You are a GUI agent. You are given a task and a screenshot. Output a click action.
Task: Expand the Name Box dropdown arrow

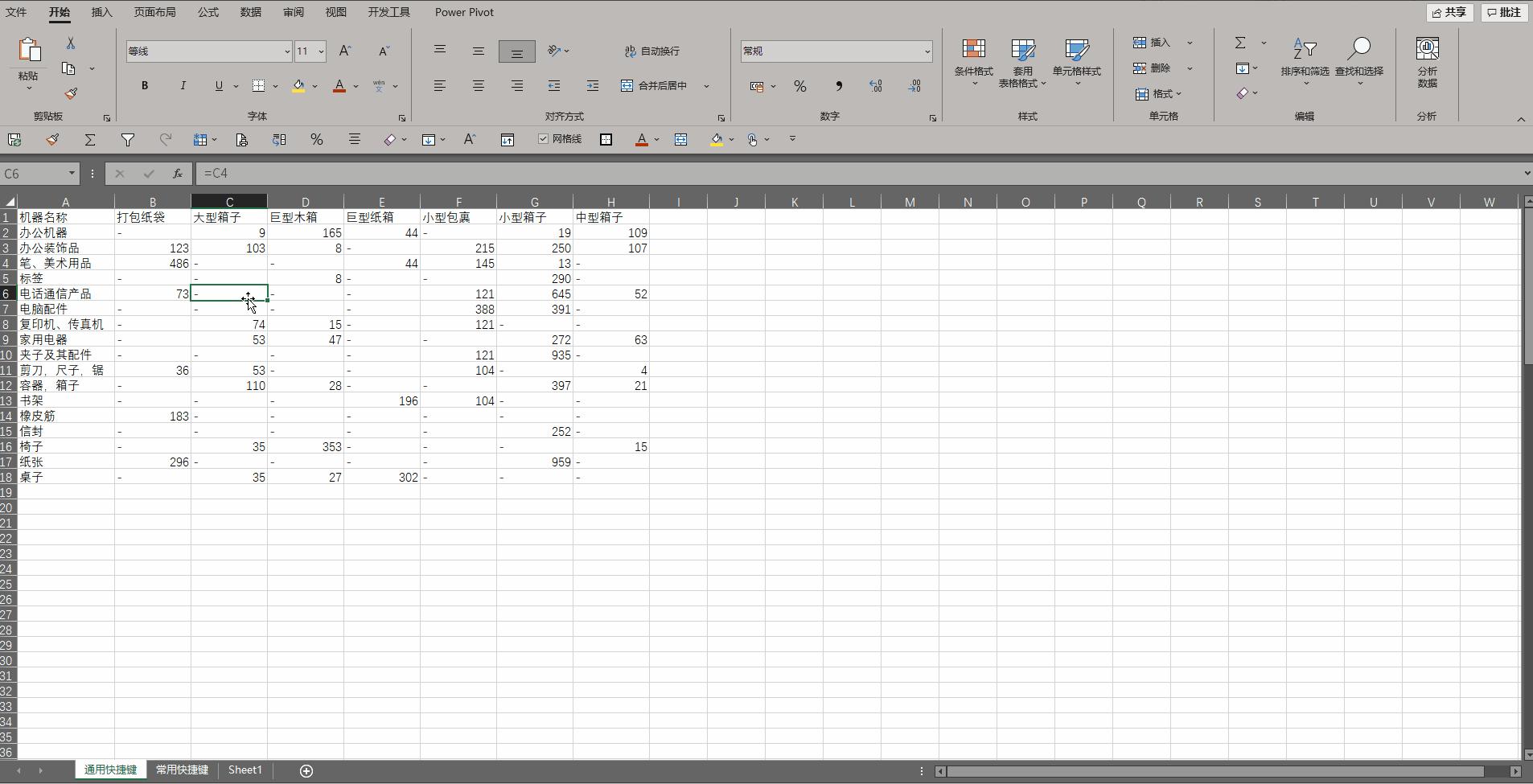pyautogui.click(x=72, y=174)
